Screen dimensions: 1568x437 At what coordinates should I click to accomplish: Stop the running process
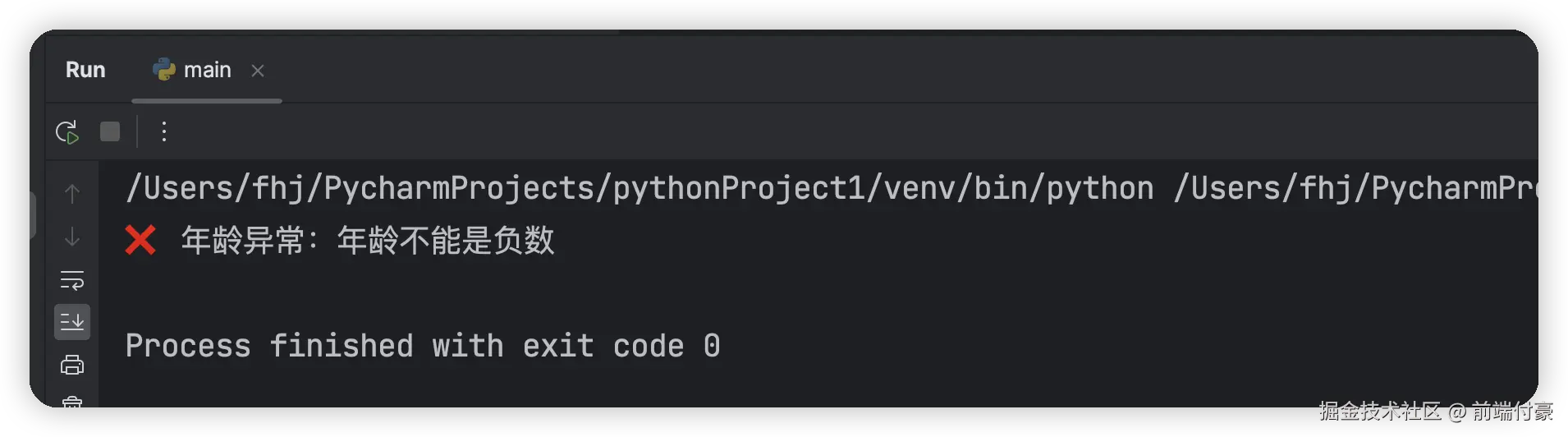110,132
